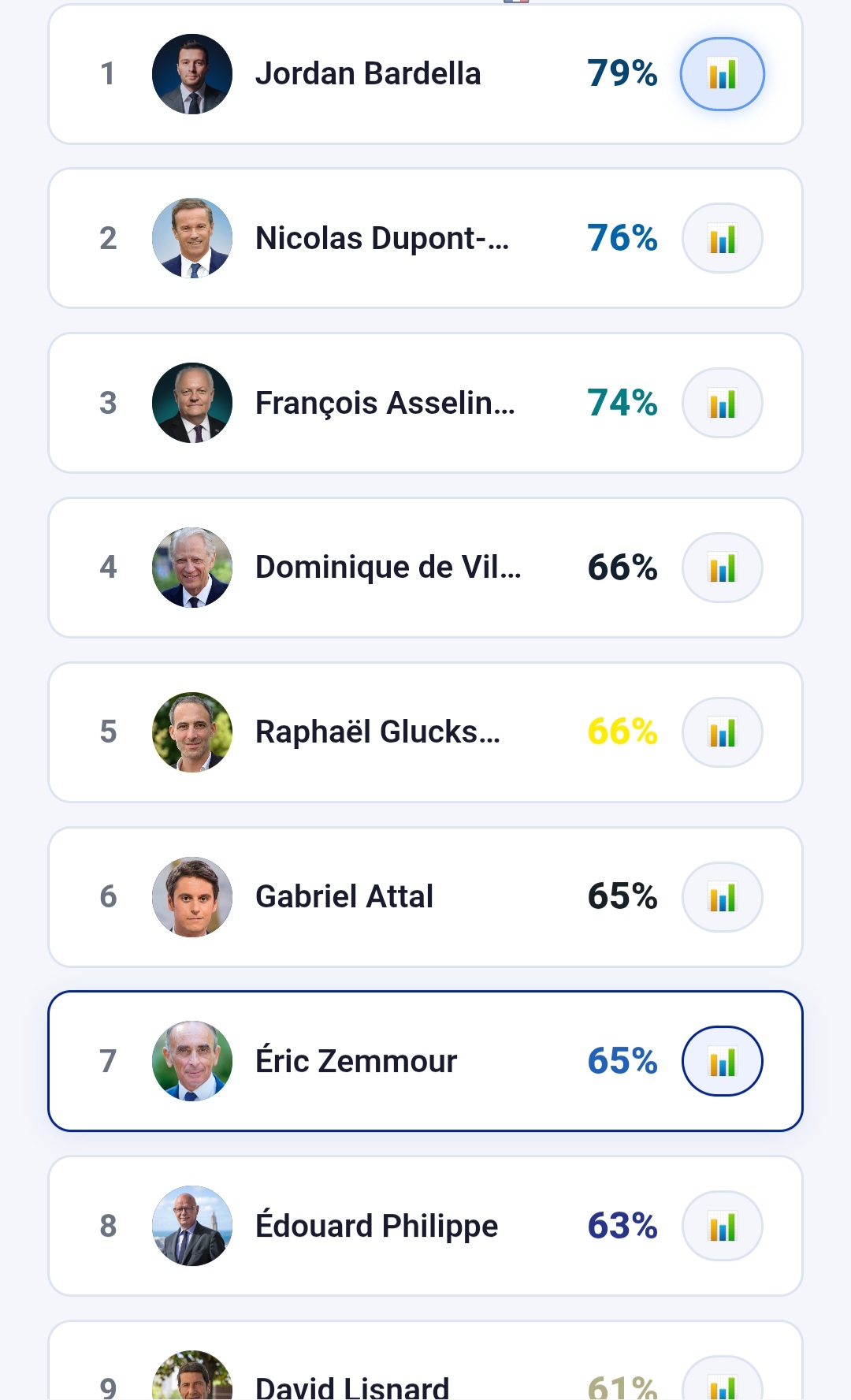Viewport: 851px width, 1400px height.
Task: Tap Gabriel Attal's avatar picture
Action: [x=192, y=897]
